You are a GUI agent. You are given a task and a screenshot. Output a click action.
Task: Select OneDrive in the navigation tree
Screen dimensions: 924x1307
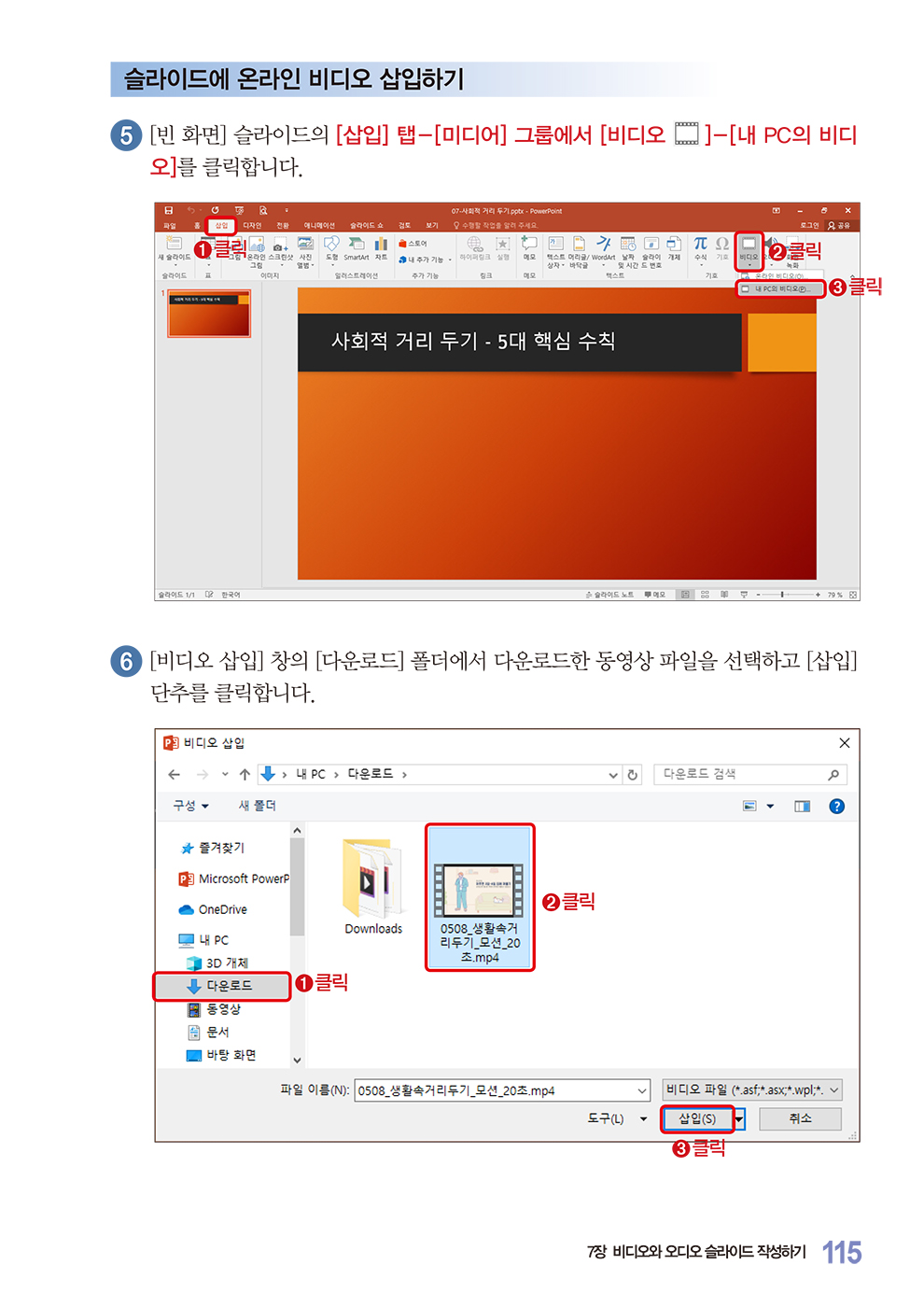pos(213,909)
